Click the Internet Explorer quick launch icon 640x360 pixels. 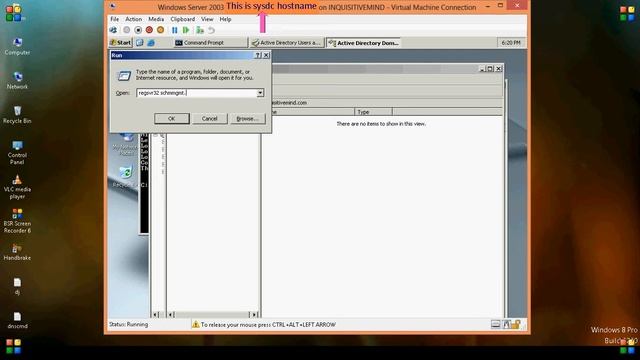coord(151,42)
